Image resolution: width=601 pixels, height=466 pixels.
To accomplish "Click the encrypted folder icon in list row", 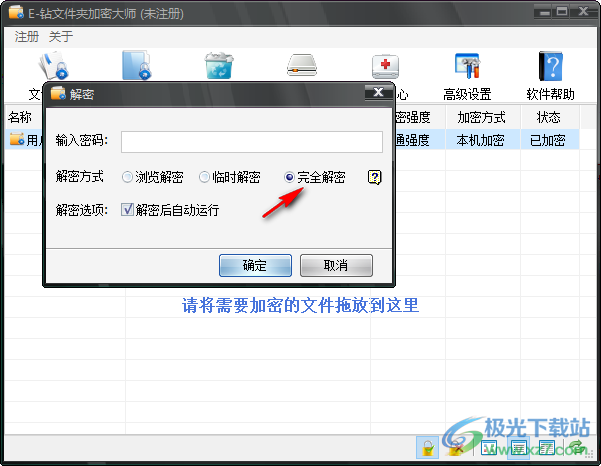I will click(x=17, y=139).
